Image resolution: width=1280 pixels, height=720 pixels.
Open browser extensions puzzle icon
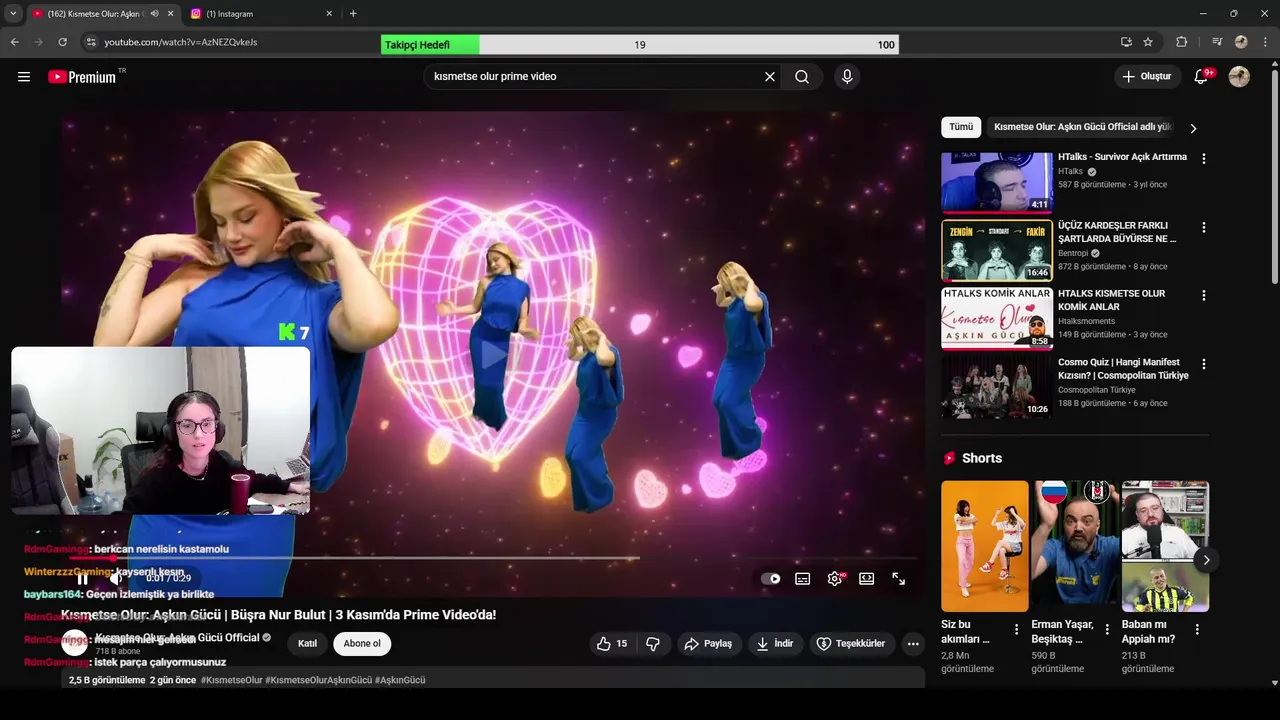point(1182,42)
